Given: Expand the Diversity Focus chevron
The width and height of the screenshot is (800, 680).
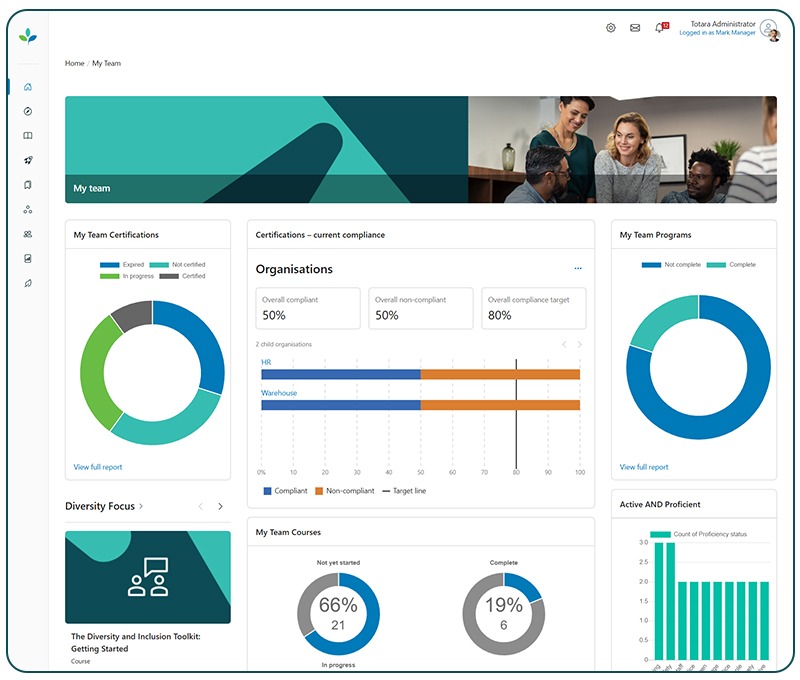Looking at the screenshot, I should 141,507.
